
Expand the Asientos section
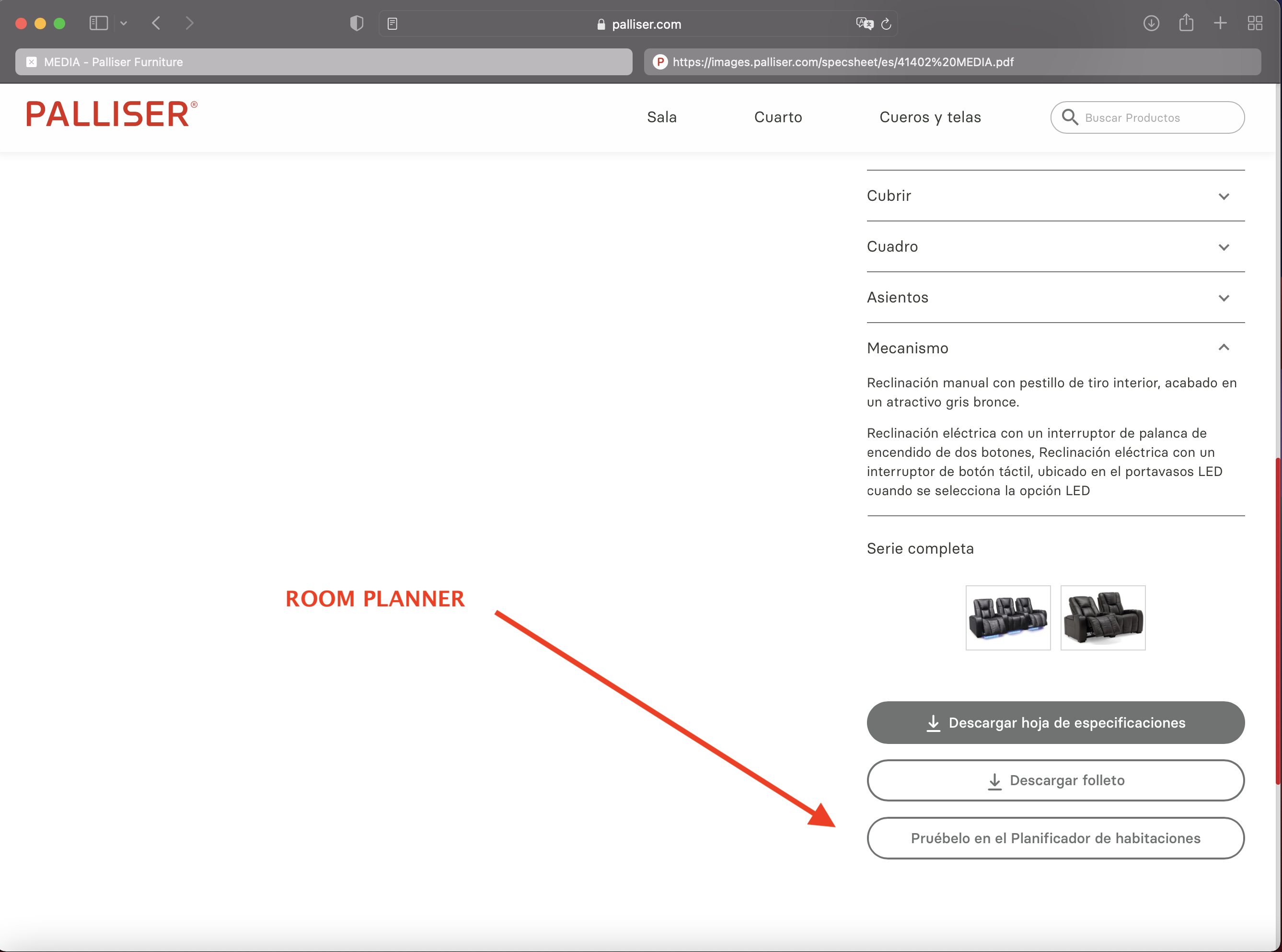pyautogui.click(x=1056, y=297)
